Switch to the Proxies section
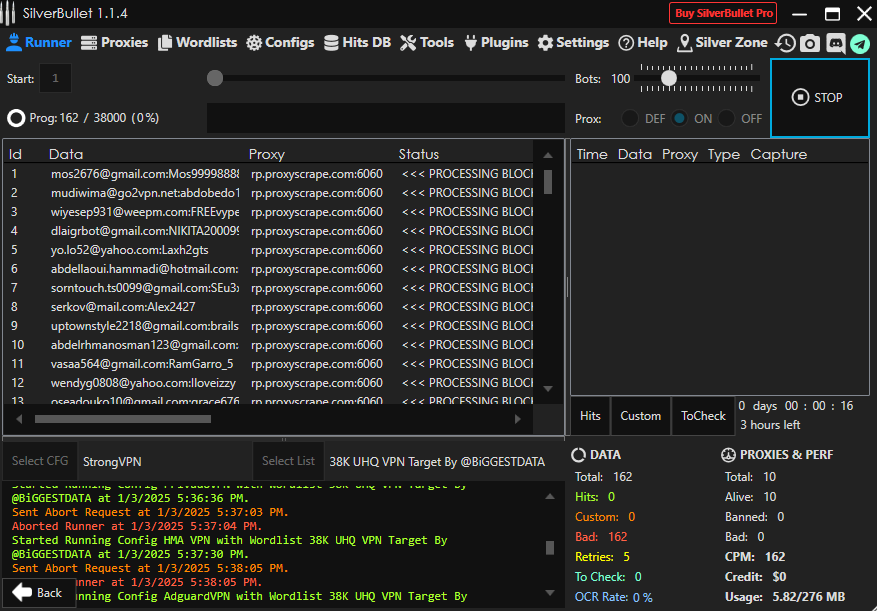Image resolution: width=877 pixels, height=611 pixels. coord(114,43)
